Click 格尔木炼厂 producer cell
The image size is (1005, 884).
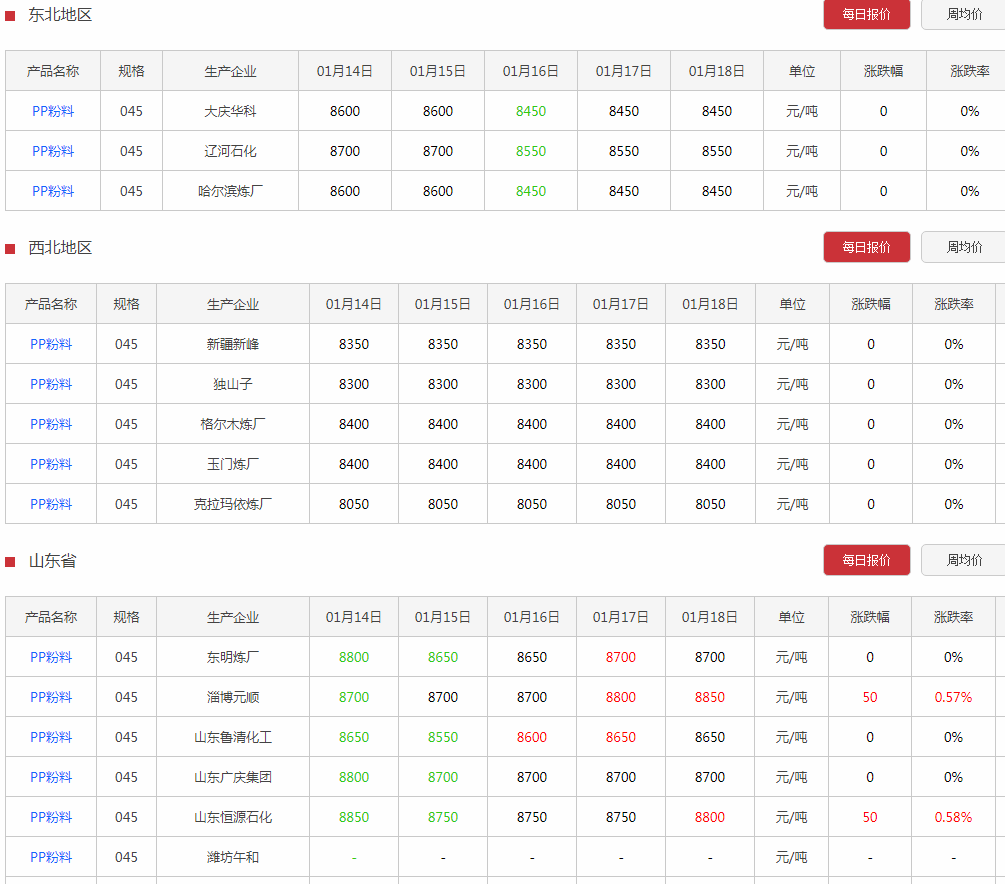(233, 424)
